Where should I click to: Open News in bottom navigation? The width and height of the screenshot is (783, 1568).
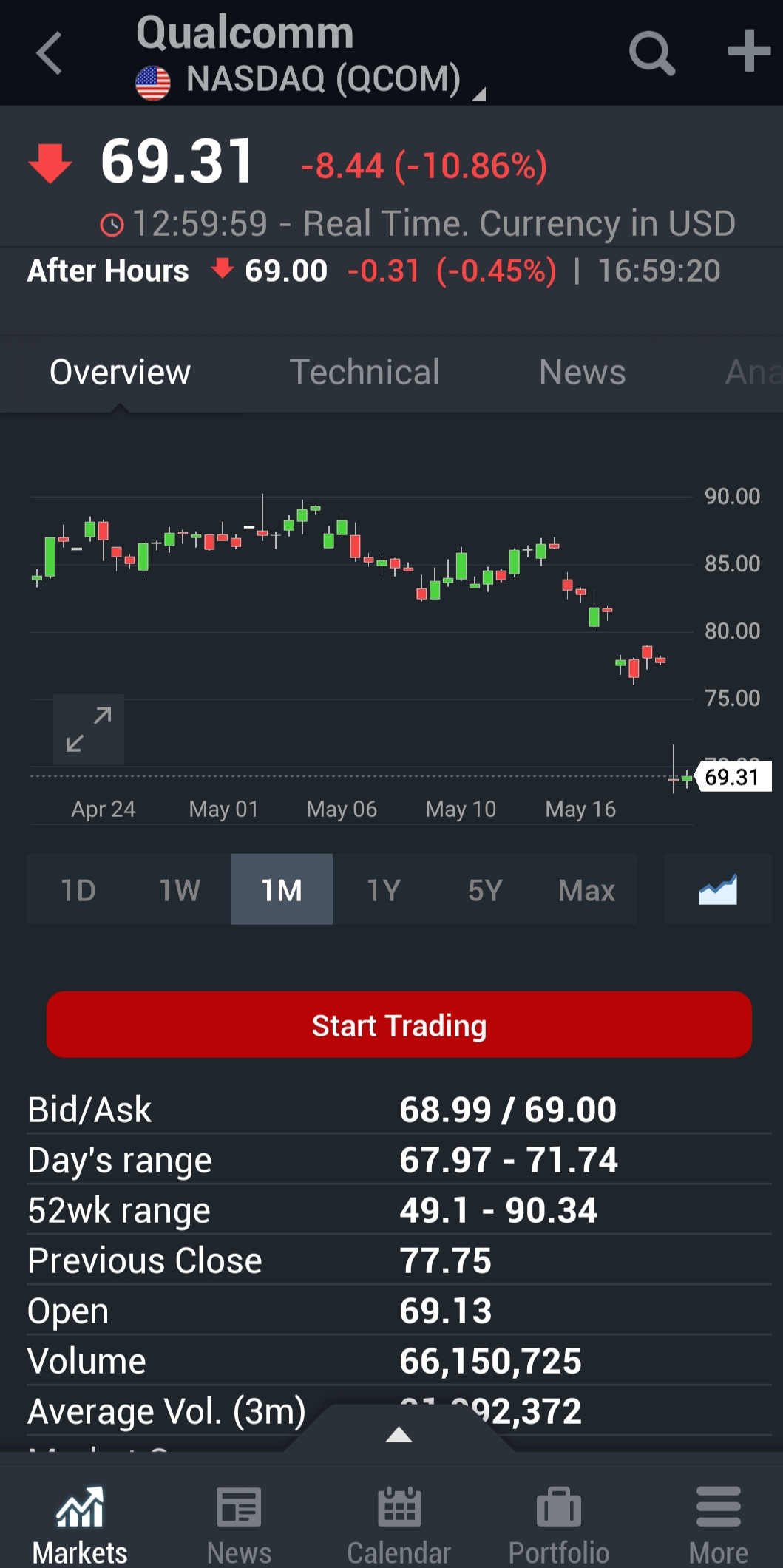pyautogui.click(x=239, y=1526)
